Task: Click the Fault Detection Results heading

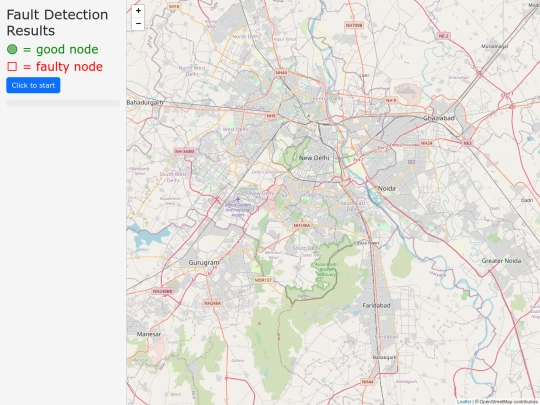Action: [x=57, y=23]
